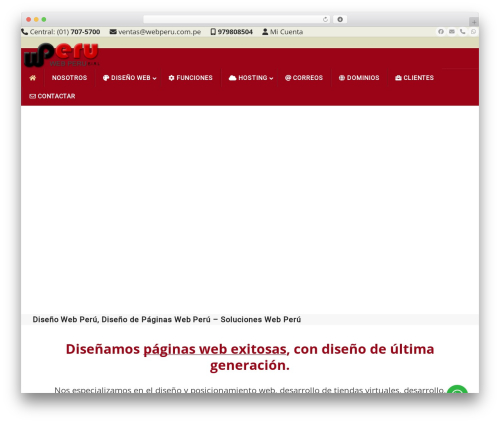Viewport: 500px width, 423px height.
Task: Click the home icon in navigation bar
Action: pos(33,78)
